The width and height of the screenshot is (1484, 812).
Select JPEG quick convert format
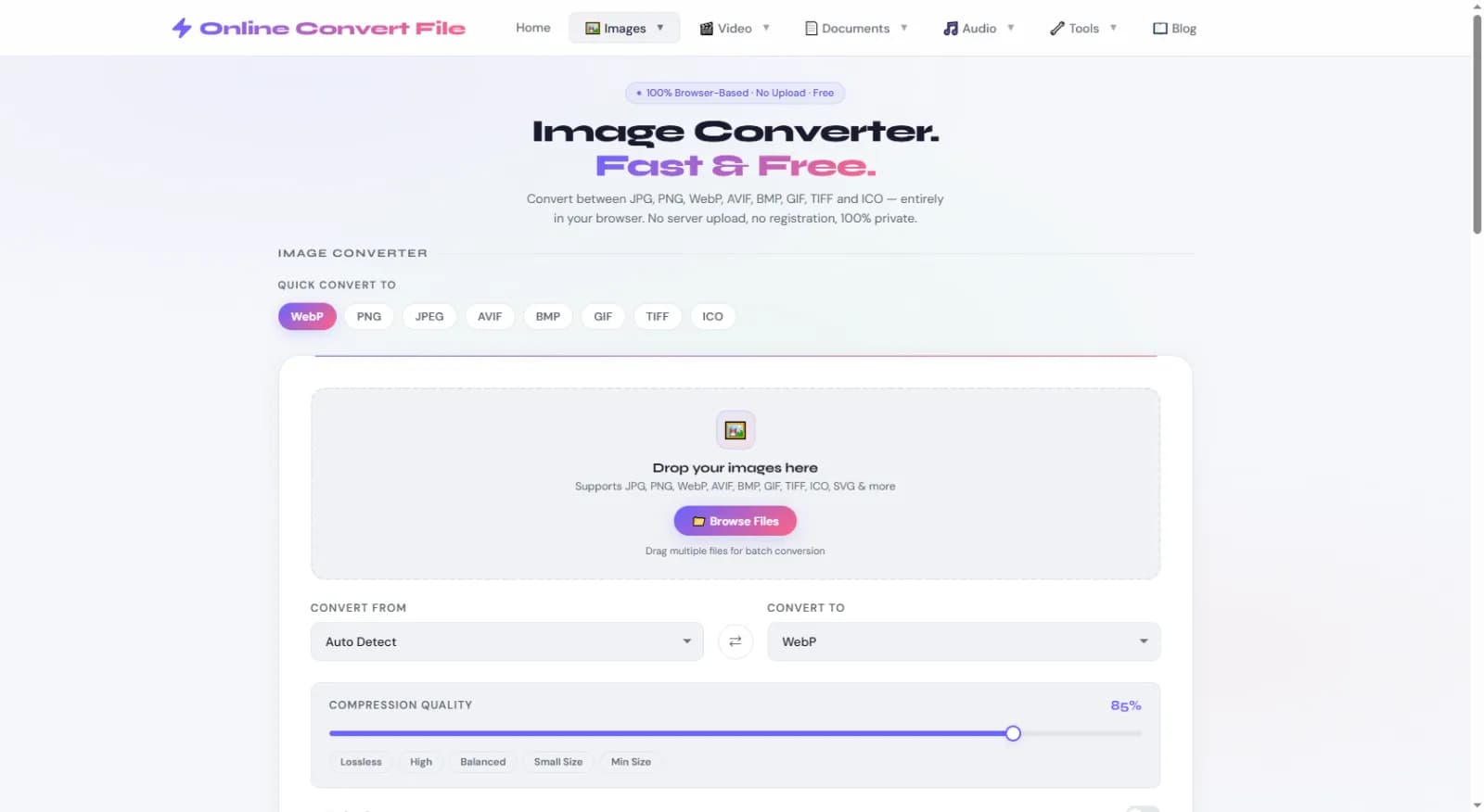(429, 316)
